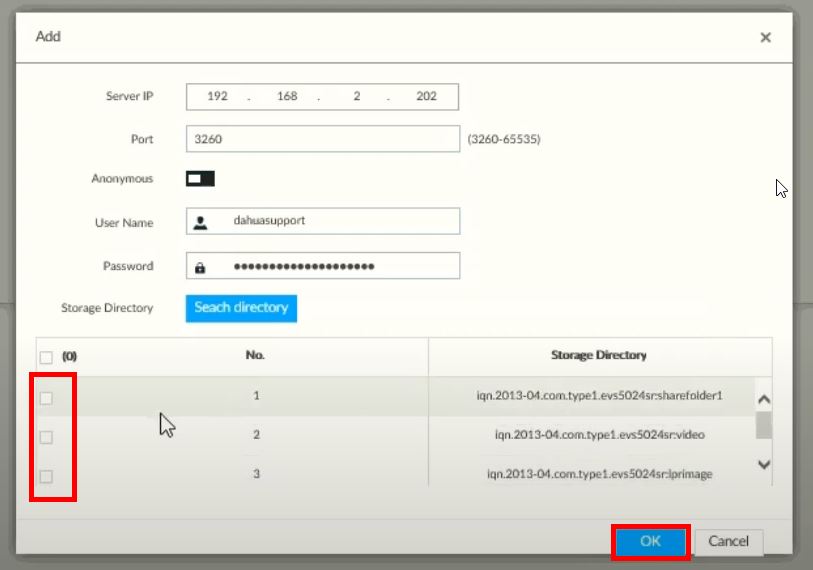
Task: Click the scroll up arrow in the directory list
Action: coord(764,399)
